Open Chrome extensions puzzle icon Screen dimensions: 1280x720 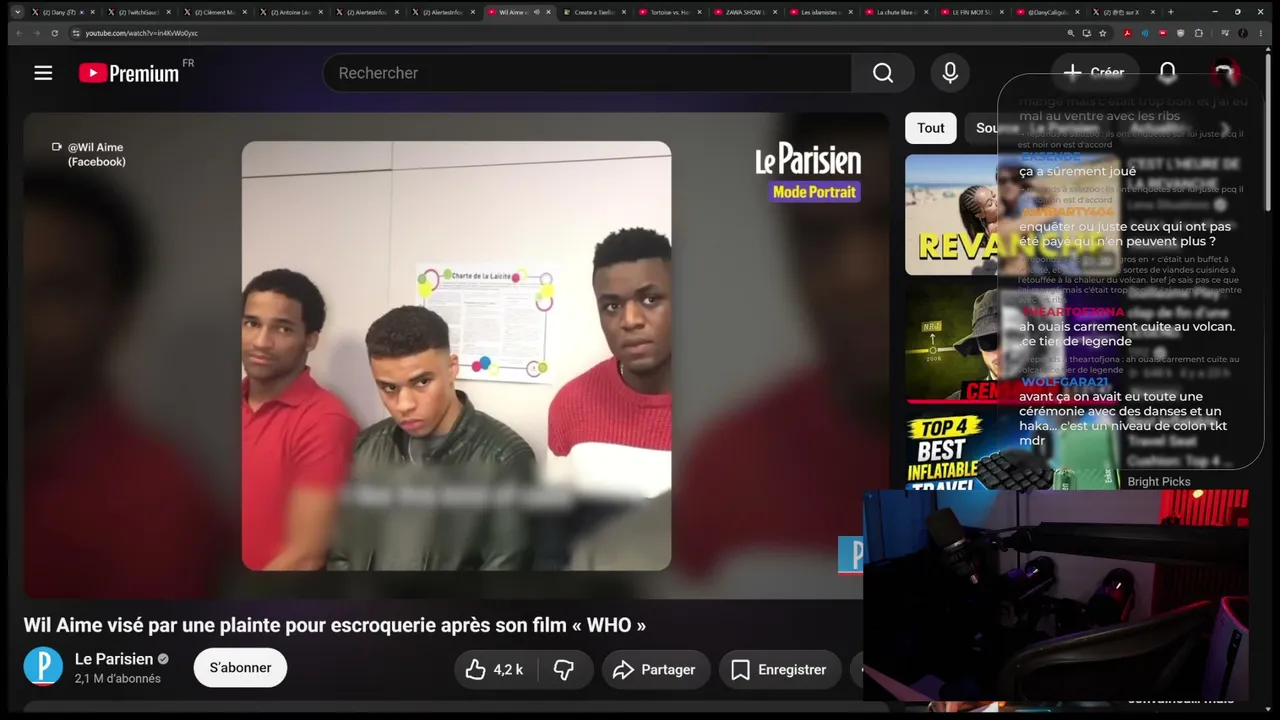pos(1199,33)
